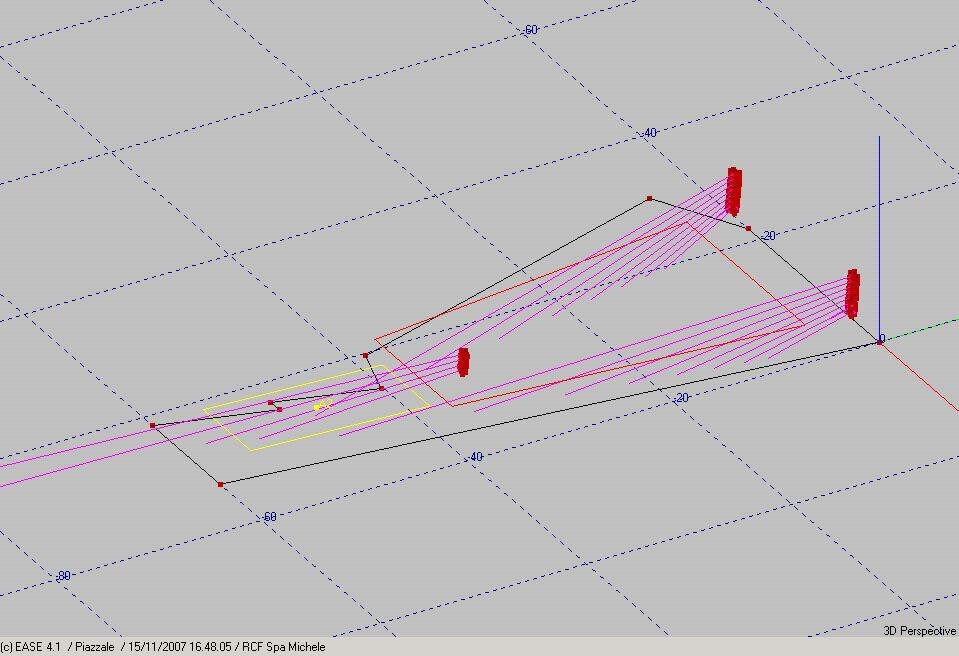Select the vertex at the origin point

pyautogui.click(x=880, y=341)
